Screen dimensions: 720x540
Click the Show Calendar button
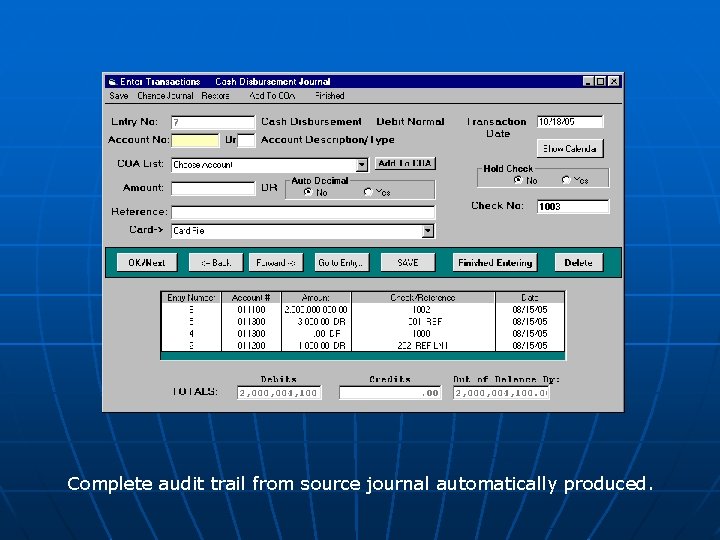(x=570, y=149)
